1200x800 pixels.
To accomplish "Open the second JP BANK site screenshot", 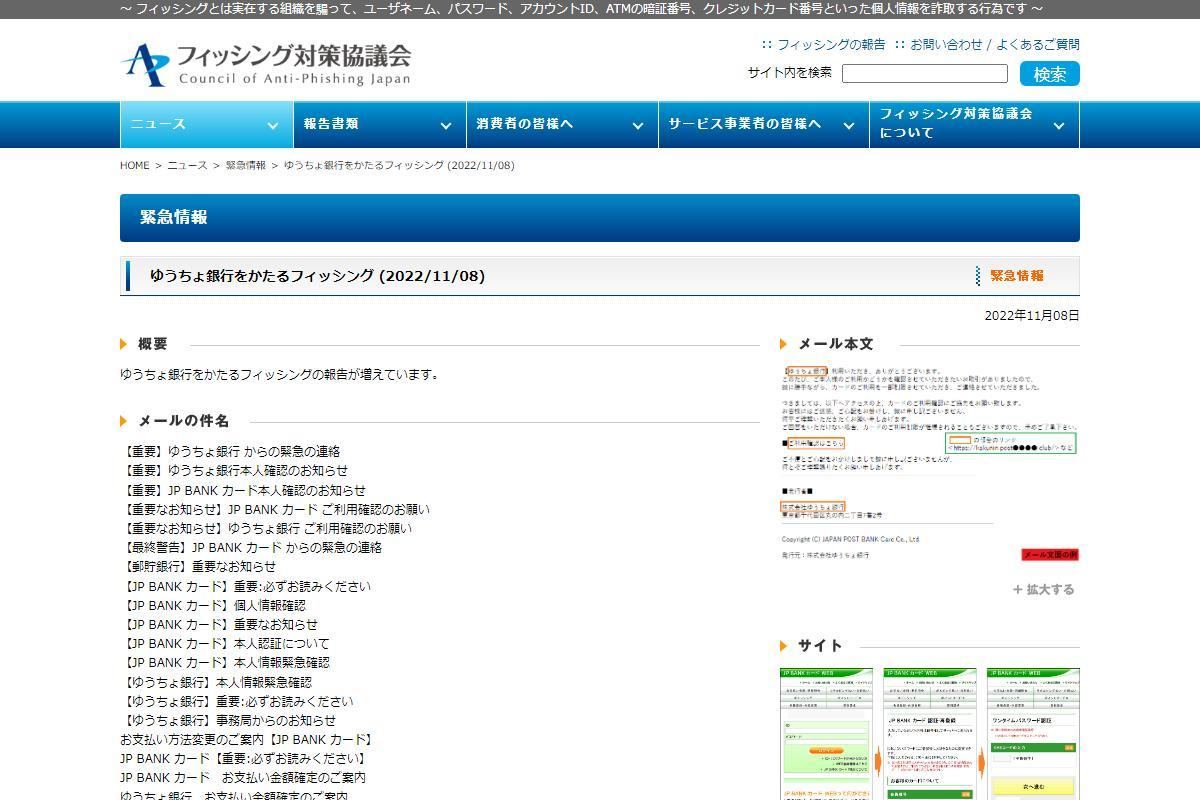I will point(930,734).
